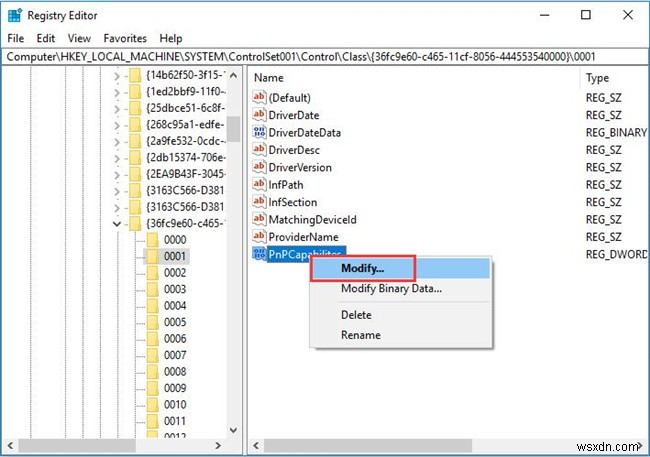Click the folder icon of key 0009

(x=153, y=388)
